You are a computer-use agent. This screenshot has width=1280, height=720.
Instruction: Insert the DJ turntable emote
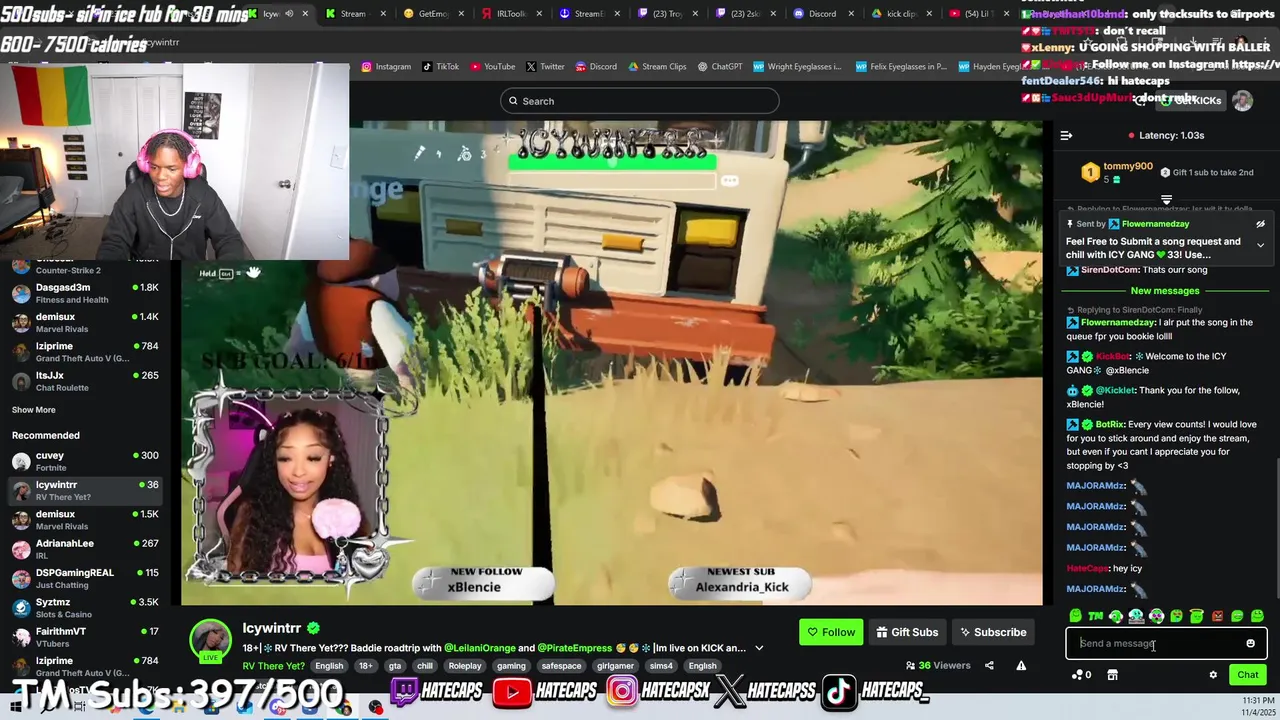[x=1136, y=616]
